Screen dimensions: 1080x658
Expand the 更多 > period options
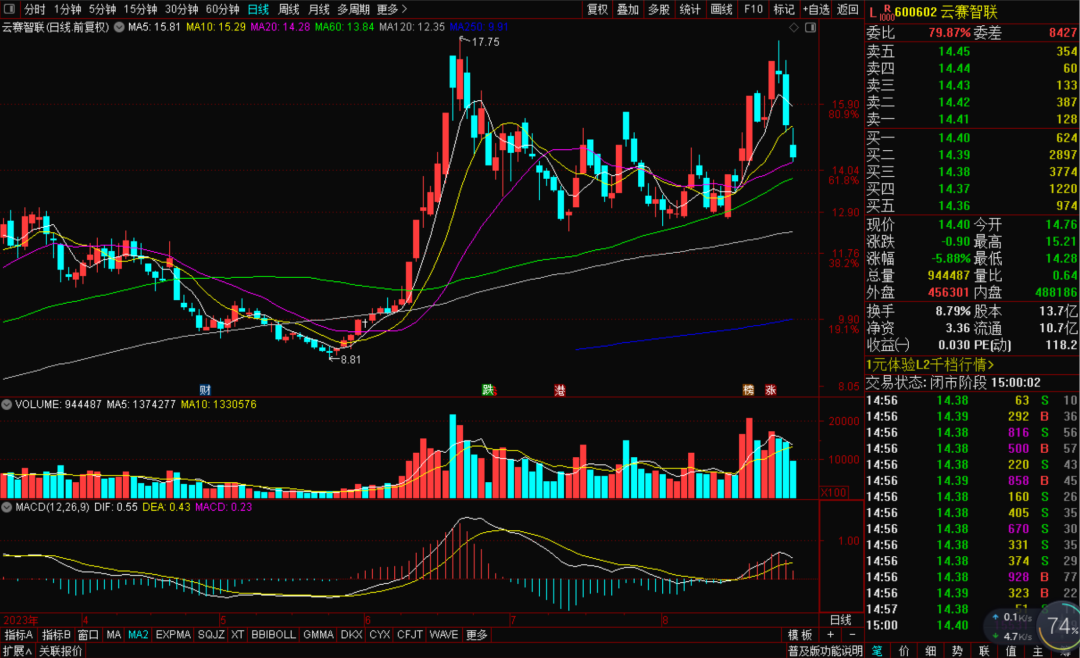tap(392, 10)
